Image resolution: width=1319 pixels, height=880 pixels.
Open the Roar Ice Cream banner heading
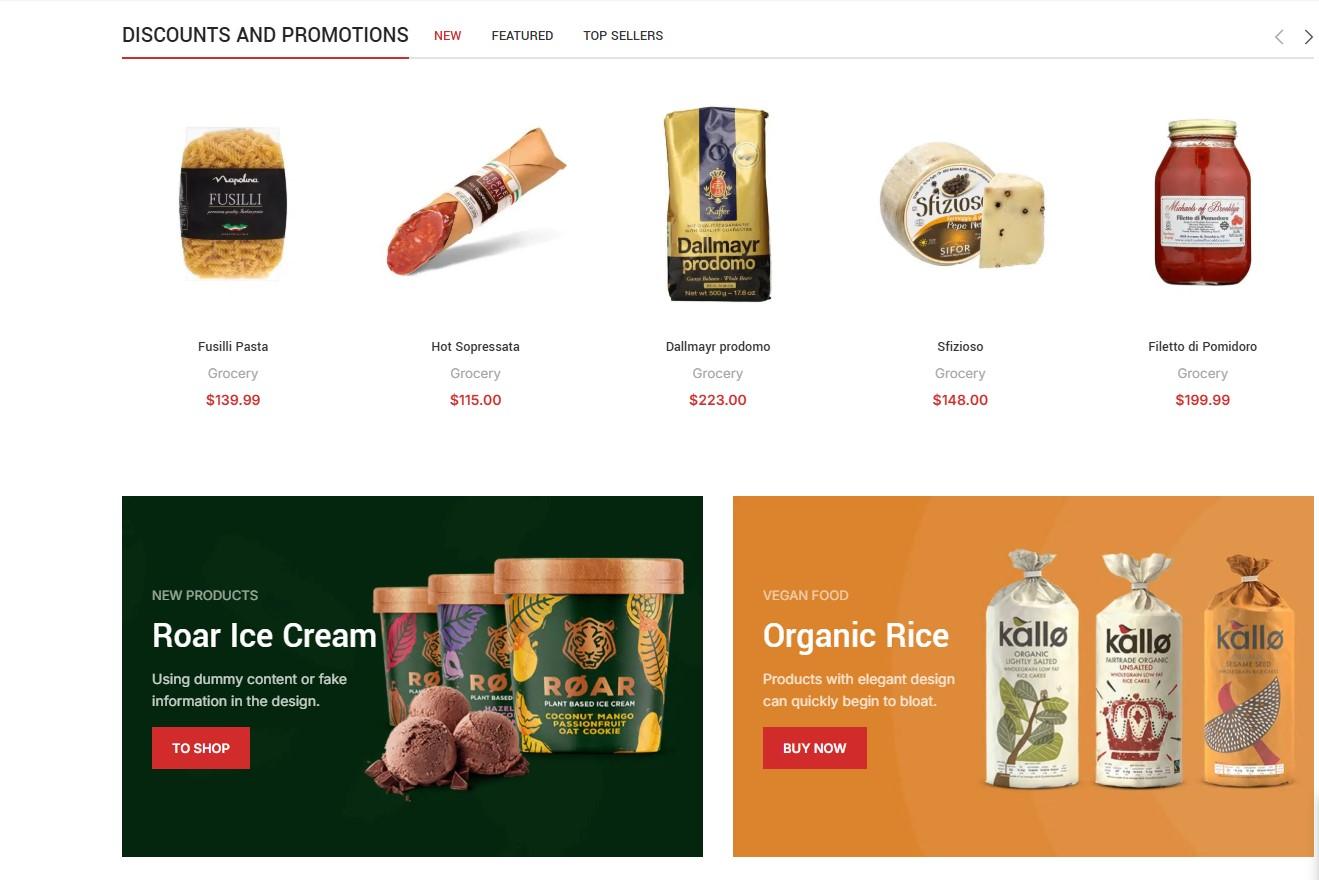tap(264, 636)
